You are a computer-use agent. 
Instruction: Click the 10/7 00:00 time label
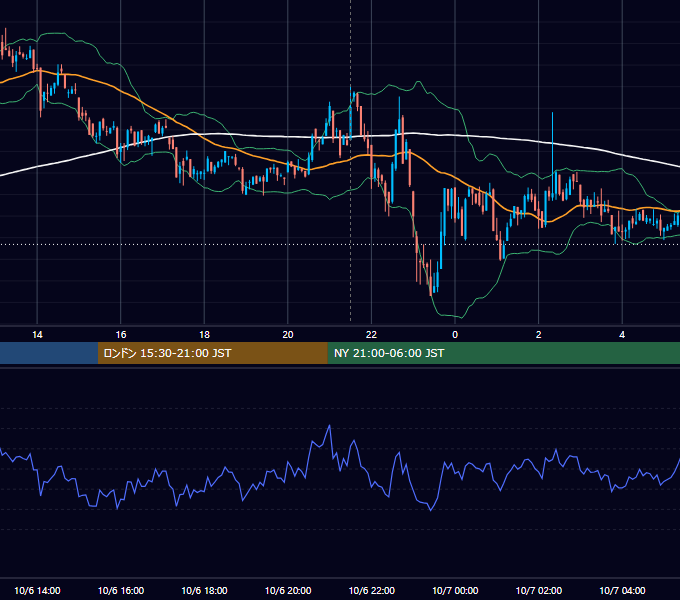(455, 590)
